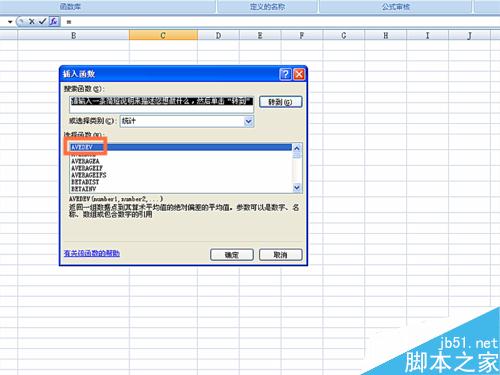The image size is (500, 375).
Task: Open the 统计 category dropdown
Action: coord(249,121)
